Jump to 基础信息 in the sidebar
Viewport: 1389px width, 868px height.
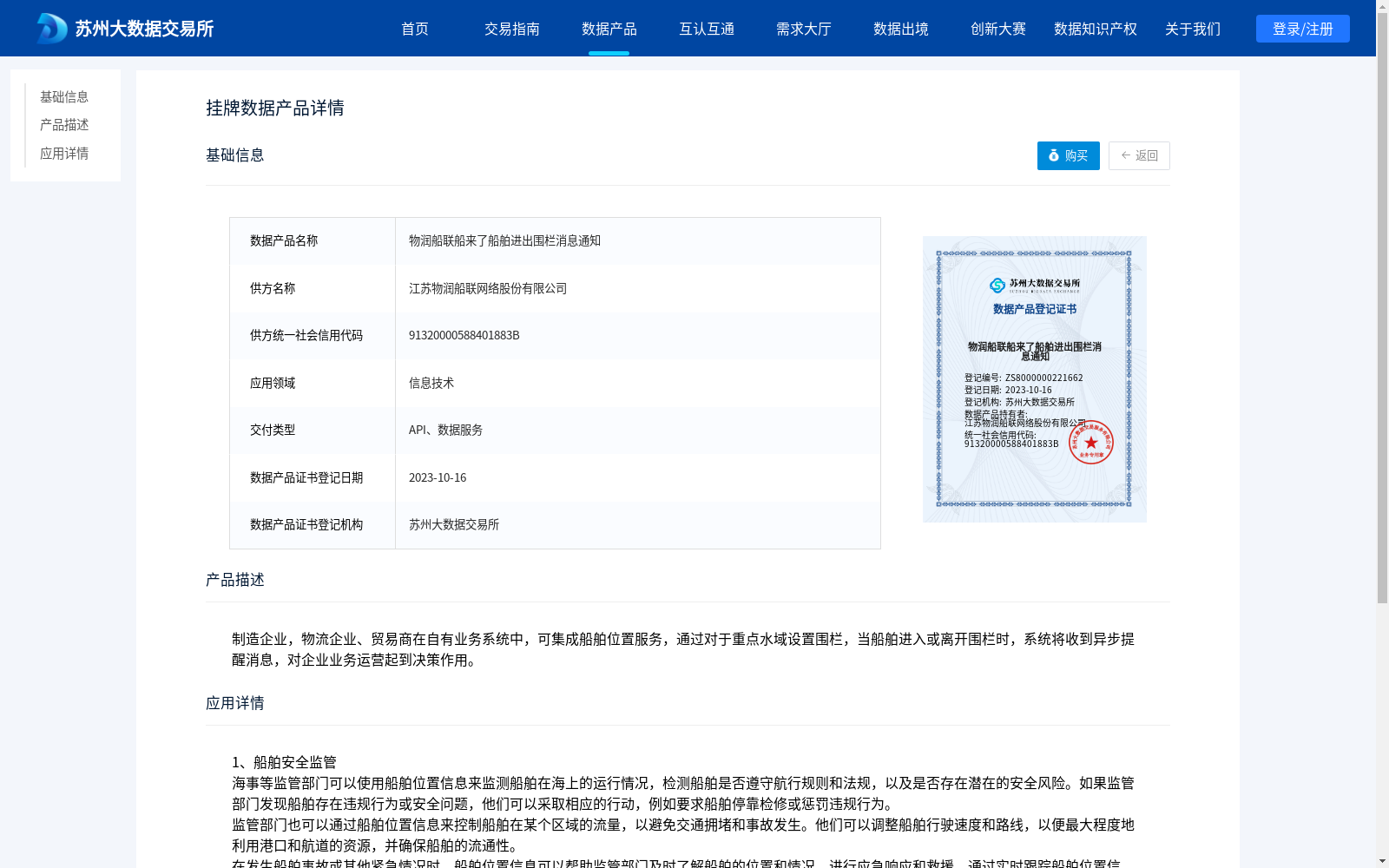pyautogui.click(x=64, y=96)
